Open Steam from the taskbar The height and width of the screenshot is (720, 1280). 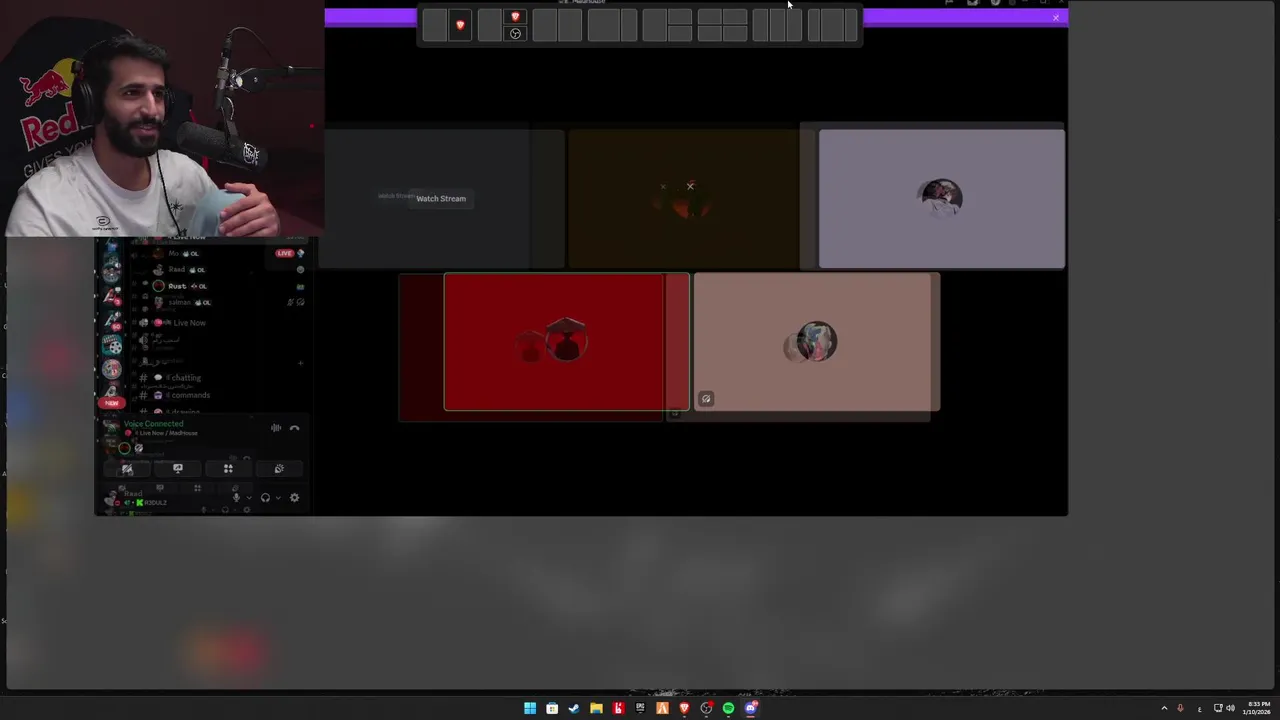[x=574, y=708]
